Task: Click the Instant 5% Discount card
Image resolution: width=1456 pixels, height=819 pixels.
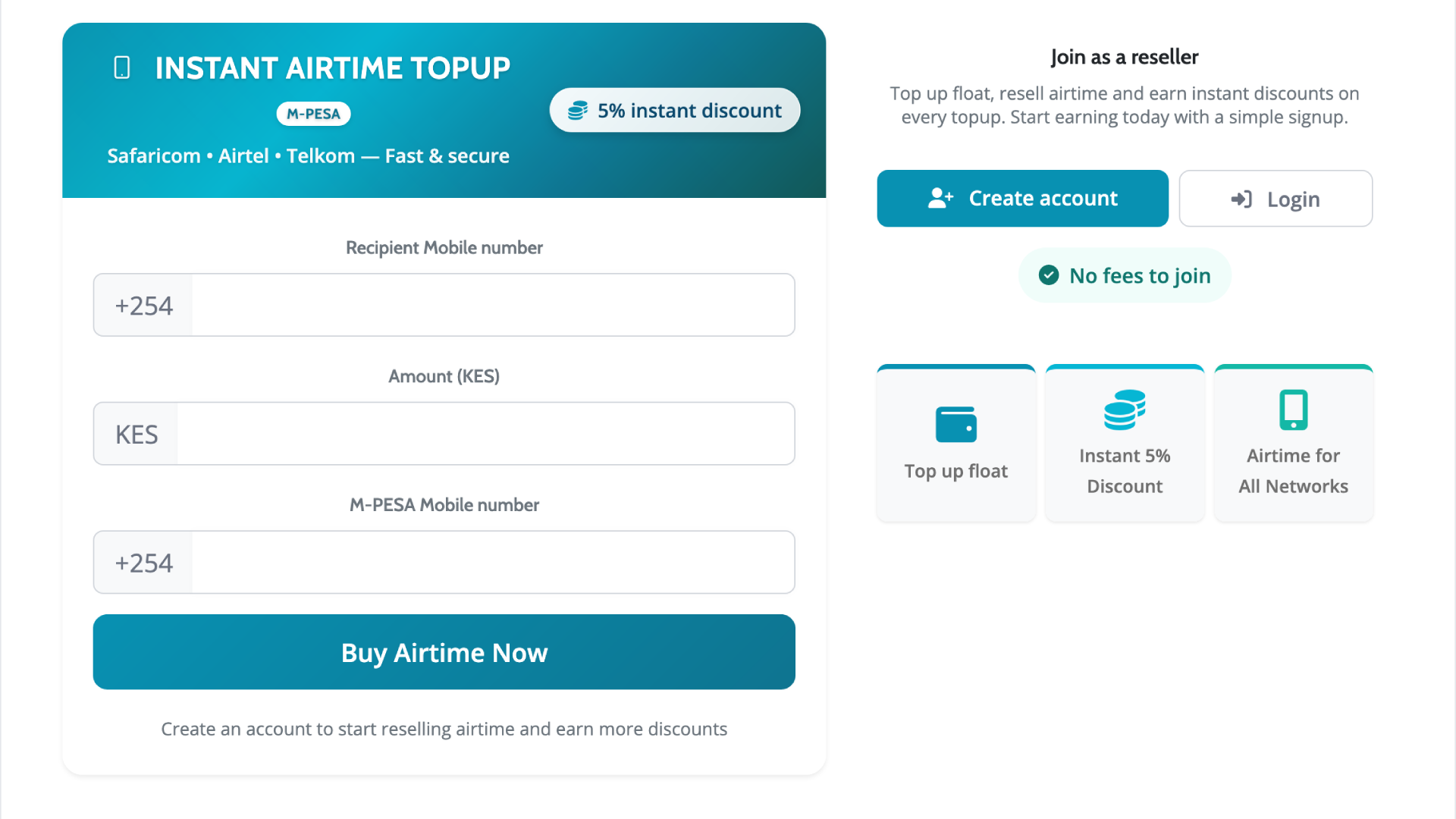Action: [1124, 443]
